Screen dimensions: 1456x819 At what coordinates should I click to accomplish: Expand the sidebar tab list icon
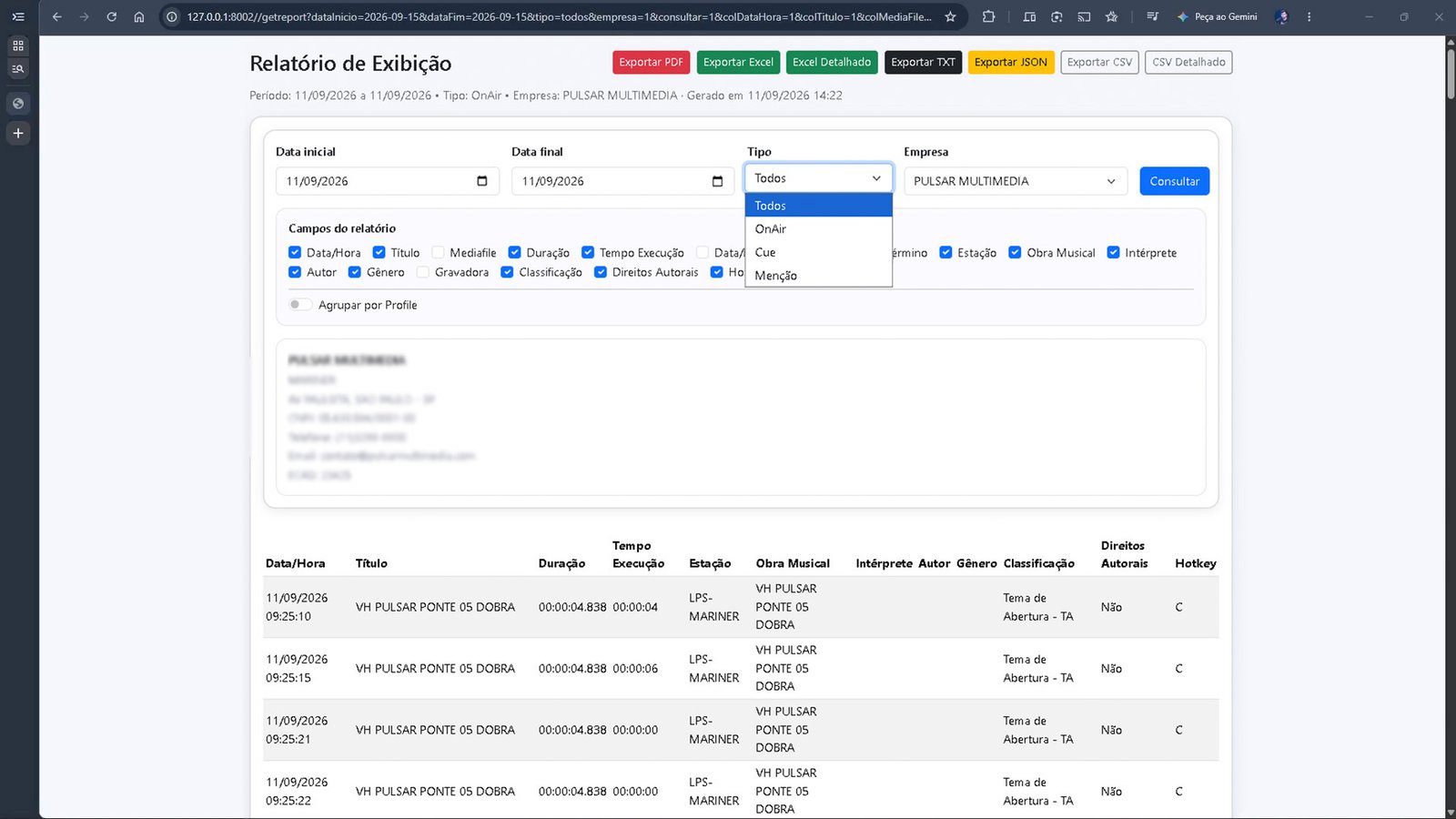click(x=18, y=16)
